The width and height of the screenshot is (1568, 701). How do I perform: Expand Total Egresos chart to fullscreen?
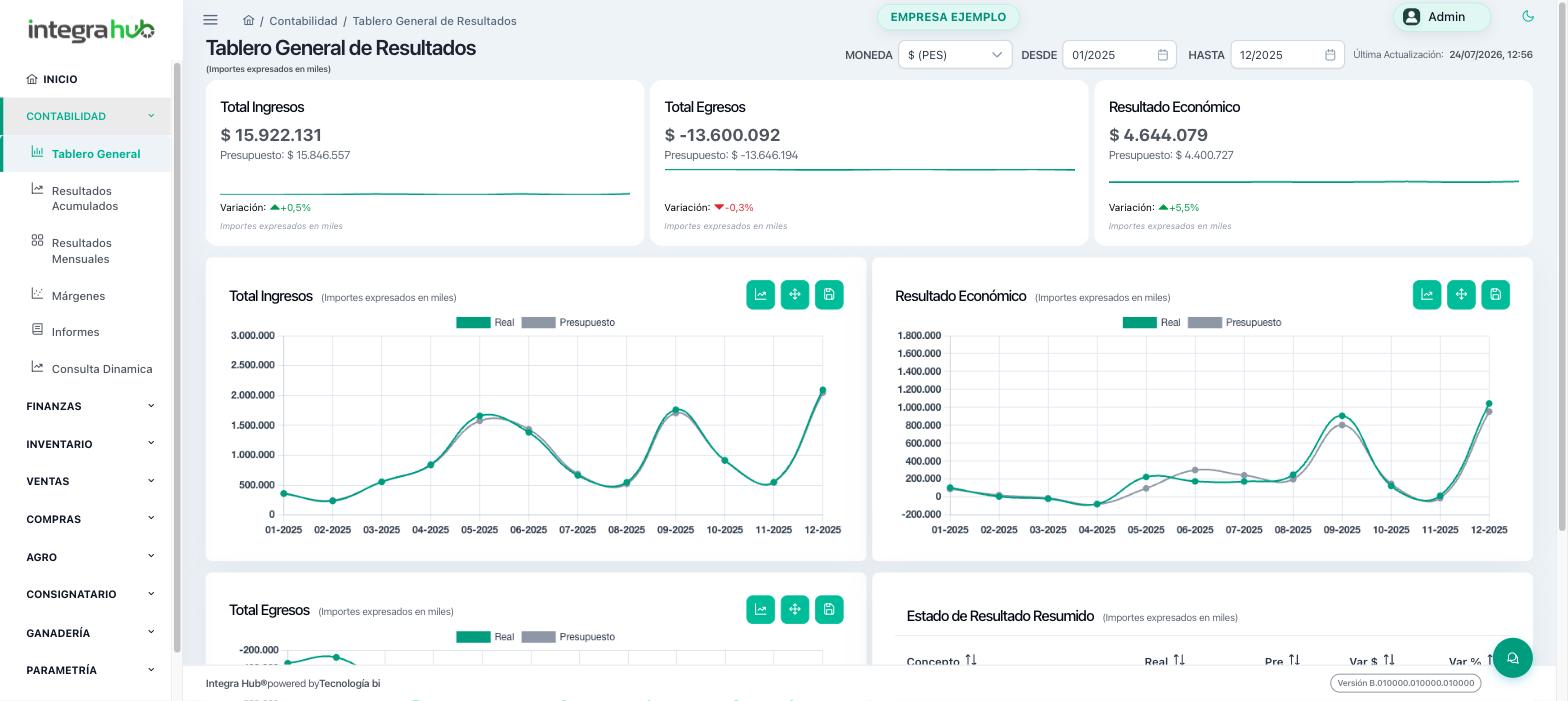(x=795, y=610)
